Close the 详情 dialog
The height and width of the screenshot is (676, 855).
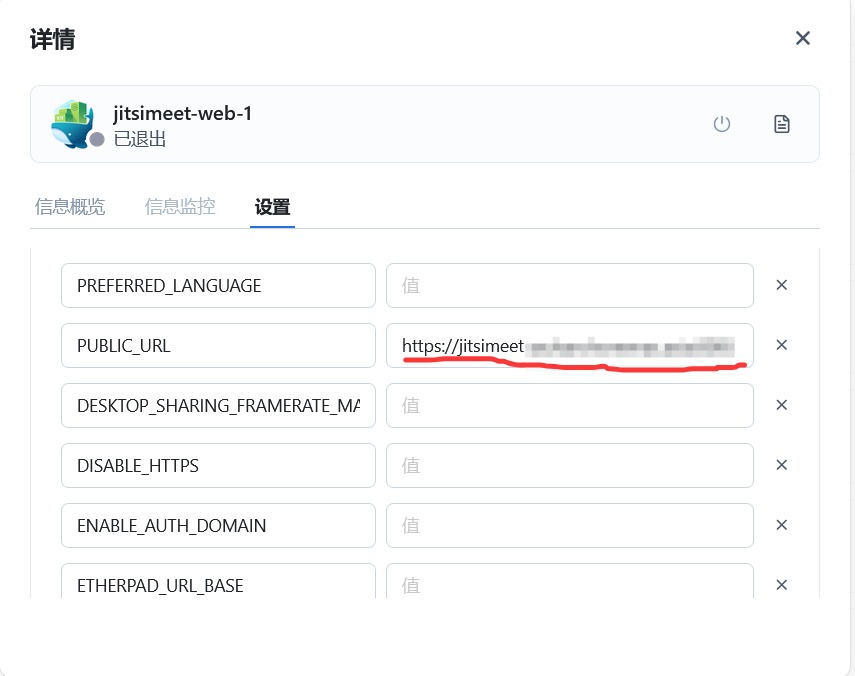coord(802,38)
